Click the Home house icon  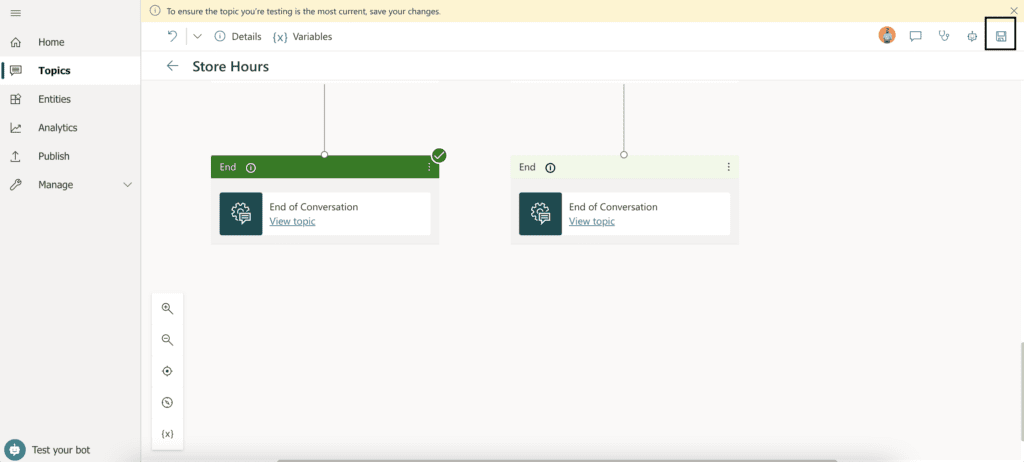click(x=16, y=42)
